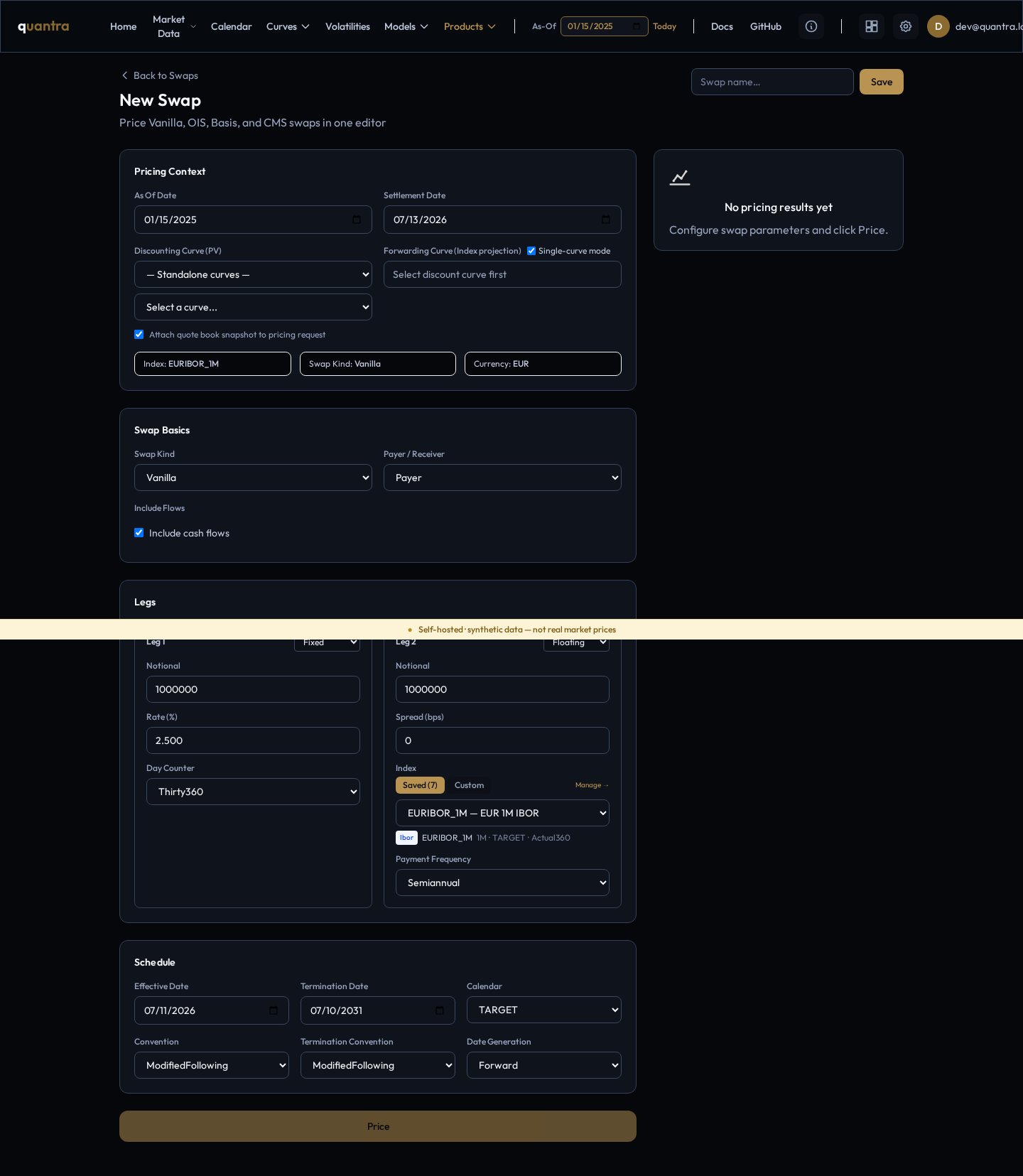Open the calendar picker for Settlement Date

point(606,220)
